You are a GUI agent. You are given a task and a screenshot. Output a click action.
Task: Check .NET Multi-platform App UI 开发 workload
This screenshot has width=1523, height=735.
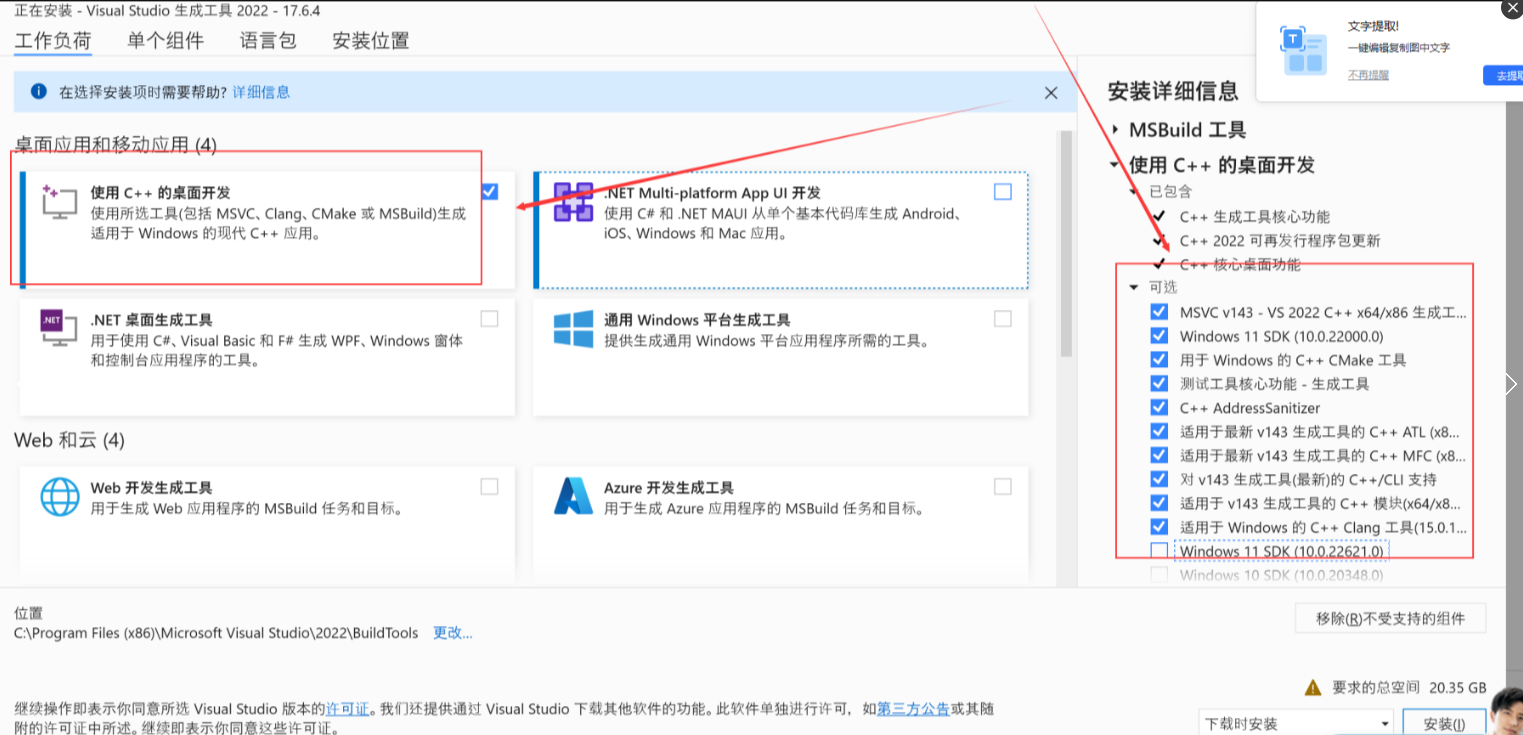click(1003, 191)
